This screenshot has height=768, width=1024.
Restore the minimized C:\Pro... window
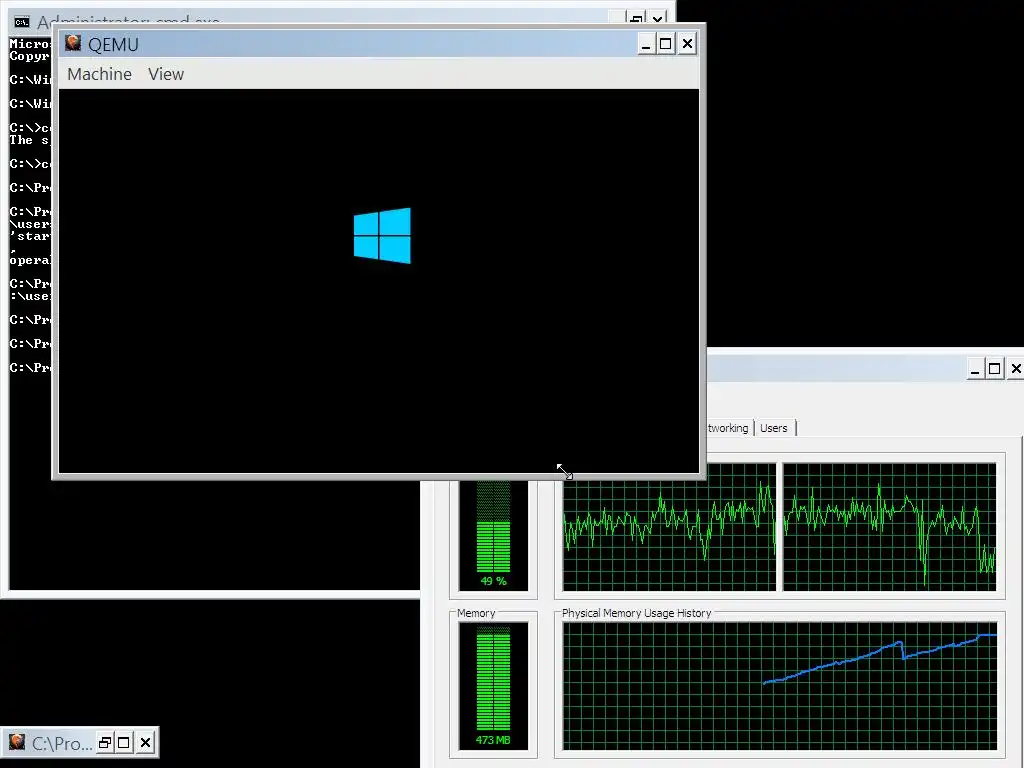point(104,743)
